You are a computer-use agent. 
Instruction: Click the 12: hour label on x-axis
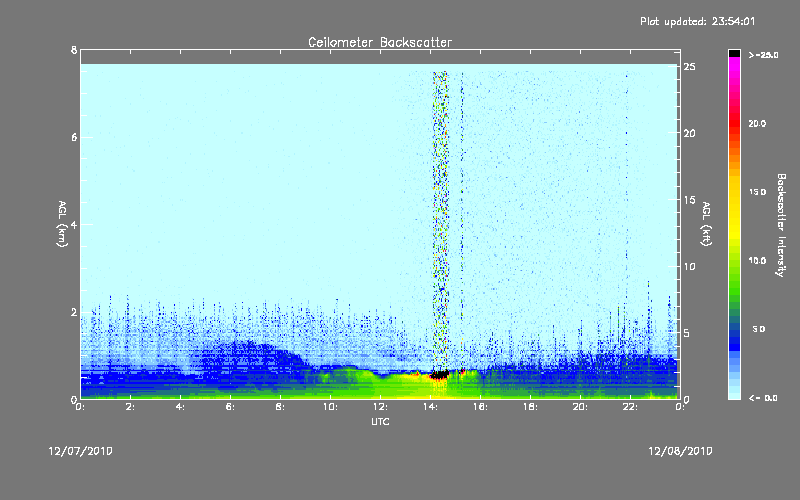point(380,407)
